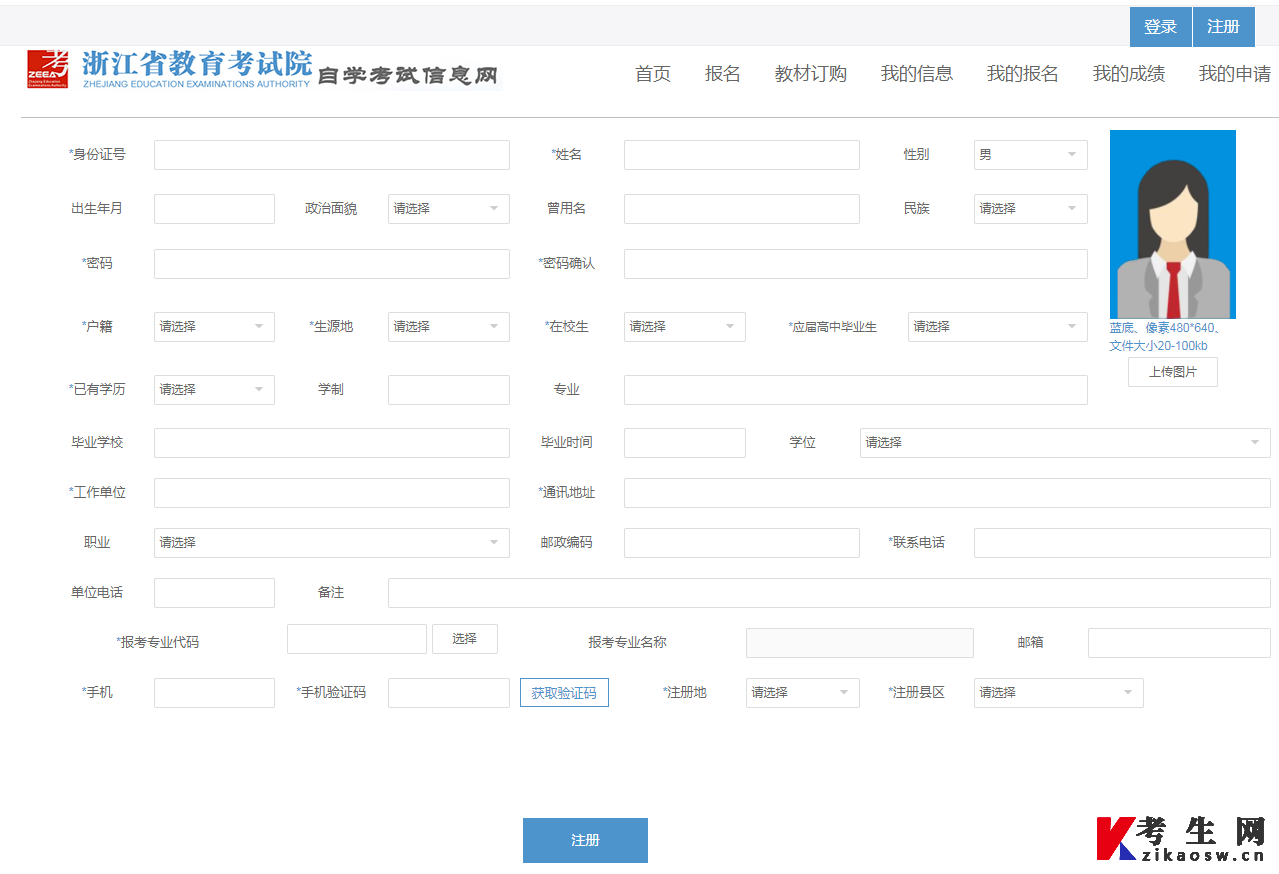
Task: Focus the 身份证号 input field
Action: click(332, 155)
